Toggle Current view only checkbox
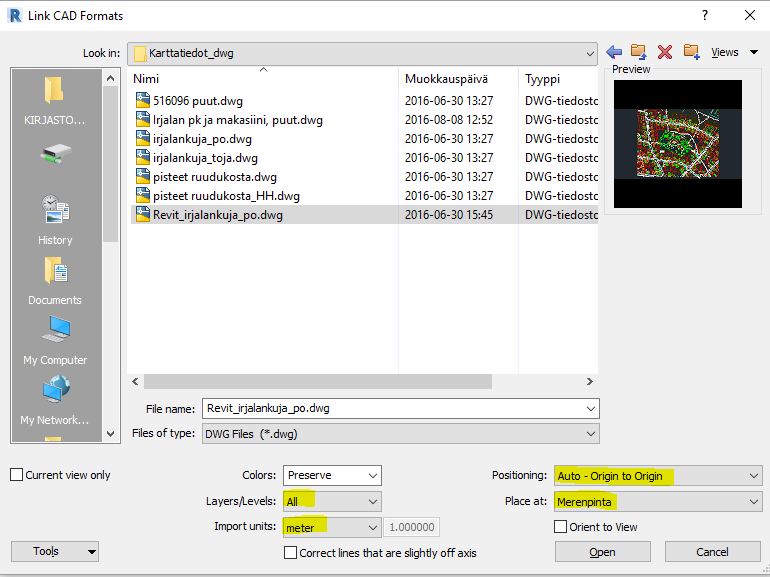 [17, 475]
